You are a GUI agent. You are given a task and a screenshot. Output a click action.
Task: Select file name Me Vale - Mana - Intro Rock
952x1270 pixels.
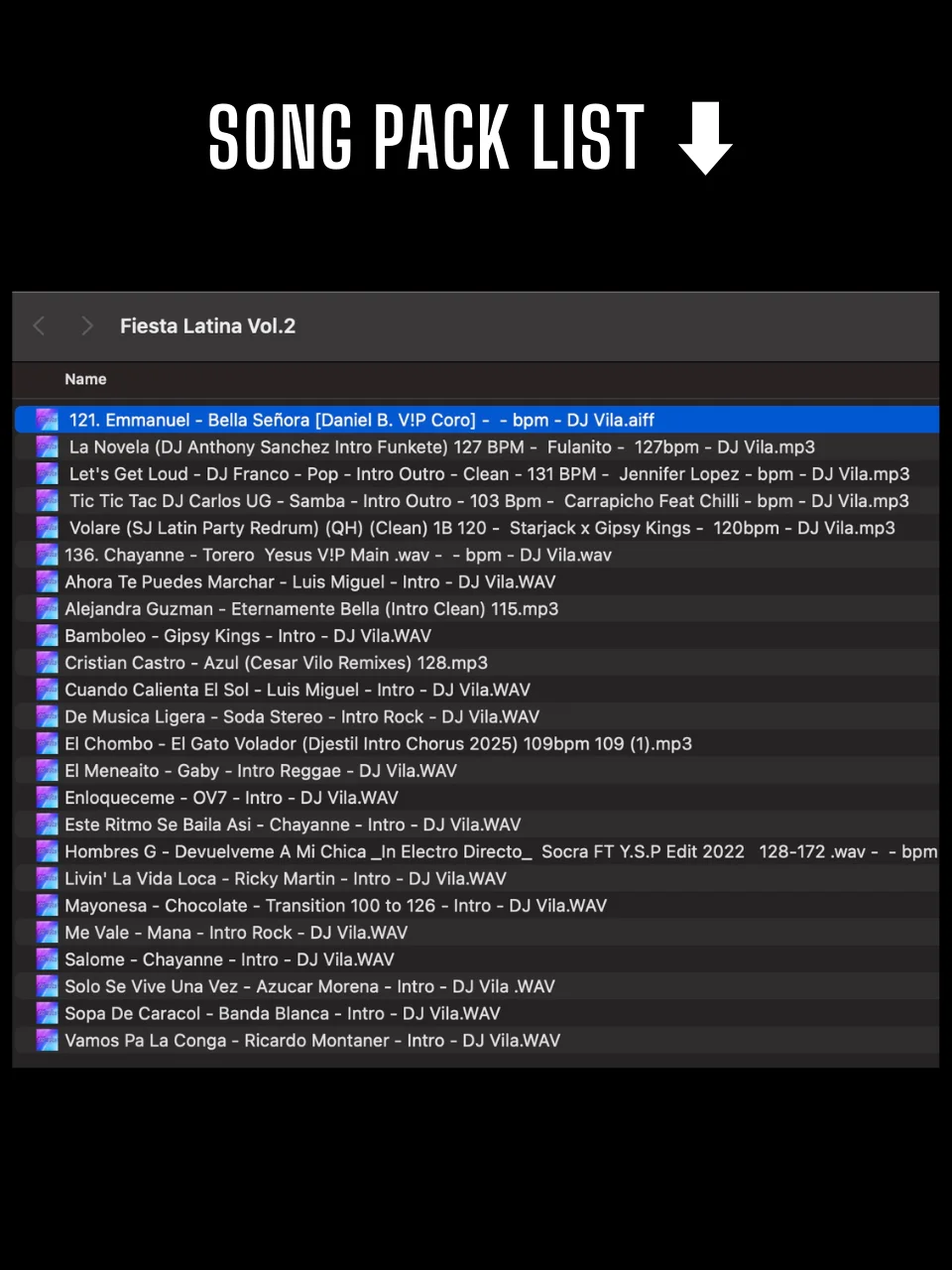pyautogui.click(x=236, y=932)
